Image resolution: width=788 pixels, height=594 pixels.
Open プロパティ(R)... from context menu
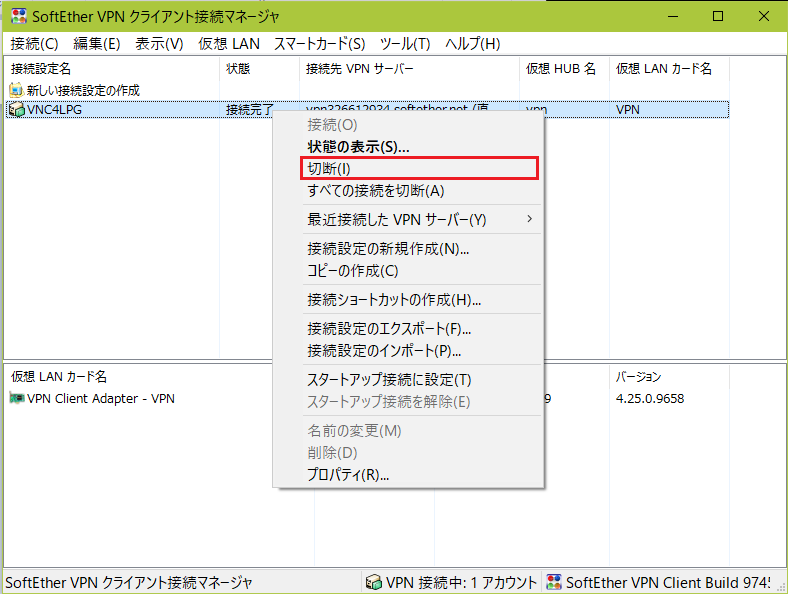coord(408,474)
